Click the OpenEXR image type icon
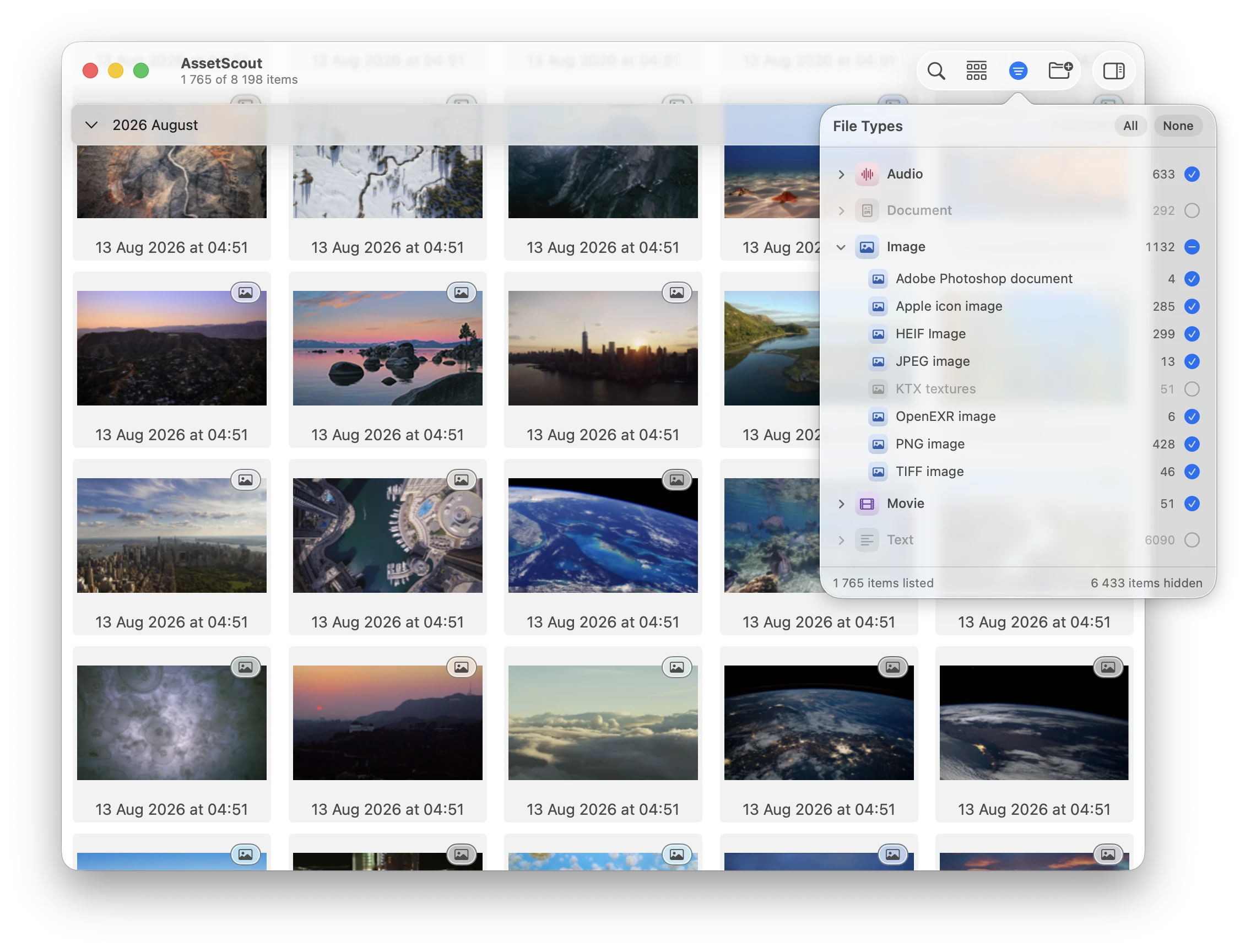The width and height of the screenshot is (1256, 952). click(x=879, y=417)
